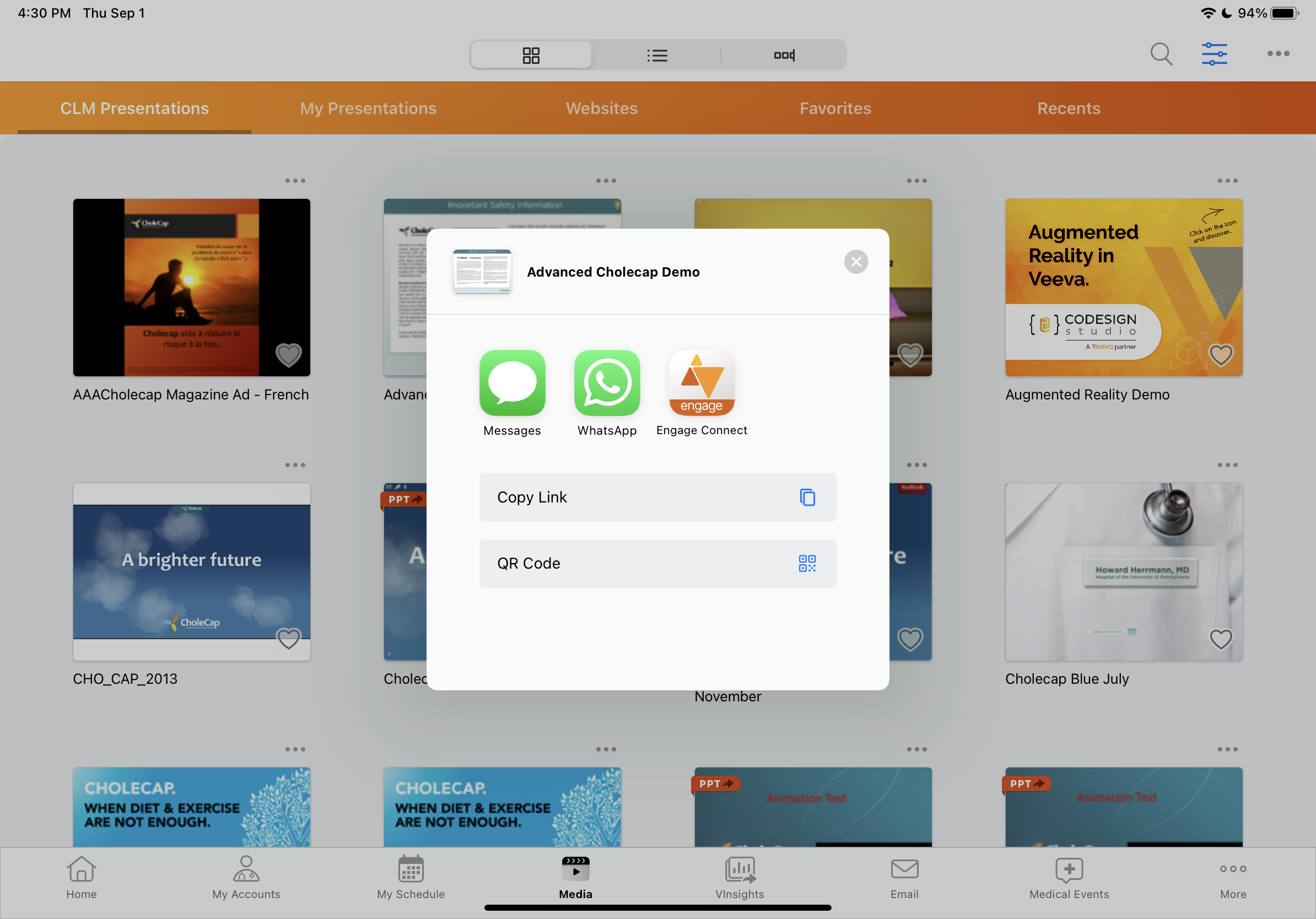Toggle favorite heart on Cholecap Blue July
Image resolution: width=1316 pixels, height=919 pixels.
(1221, 639)
